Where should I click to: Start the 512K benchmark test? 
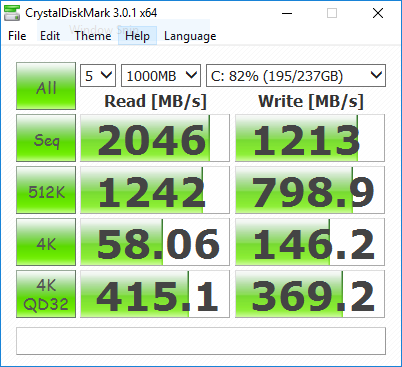point(46,190)
